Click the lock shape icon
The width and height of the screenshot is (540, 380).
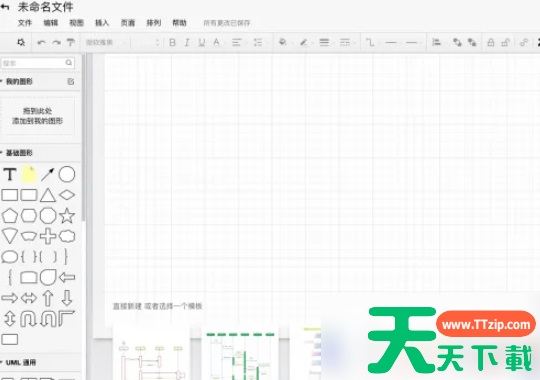491,42
